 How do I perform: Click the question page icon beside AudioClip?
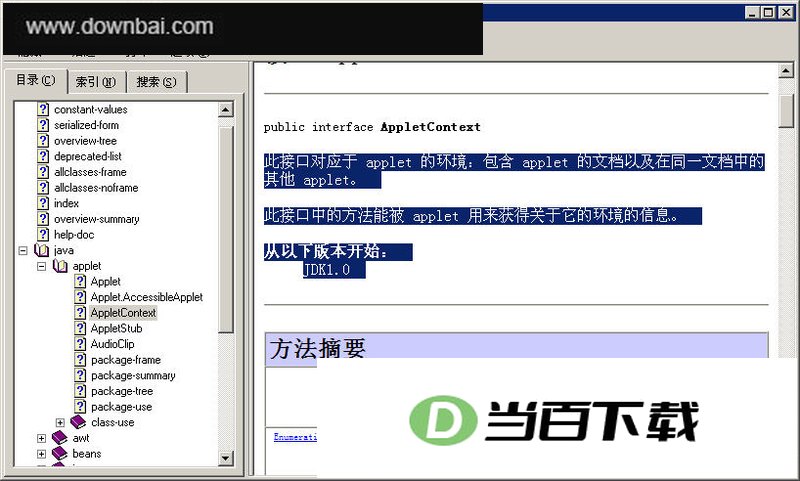pyautogui.click(x=80, y=344)
